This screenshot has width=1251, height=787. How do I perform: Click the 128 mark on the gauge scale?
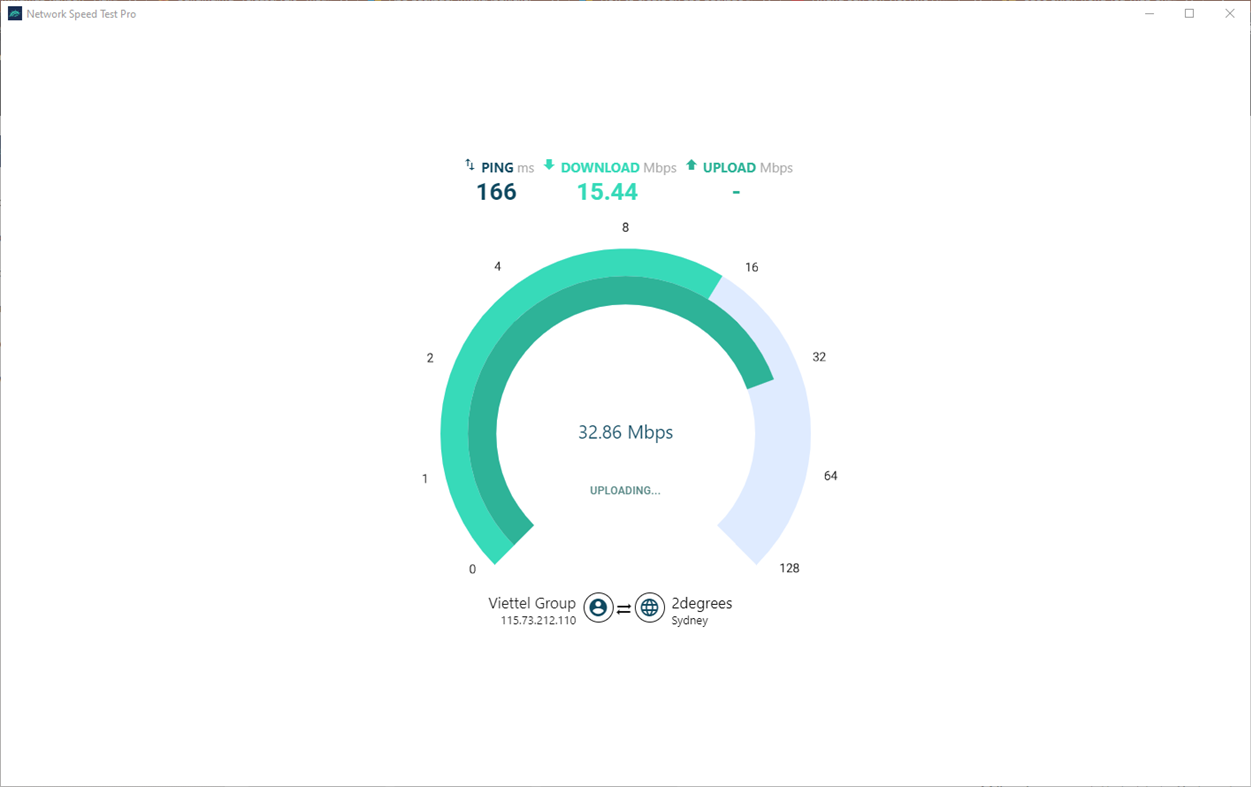pos(789,568)
